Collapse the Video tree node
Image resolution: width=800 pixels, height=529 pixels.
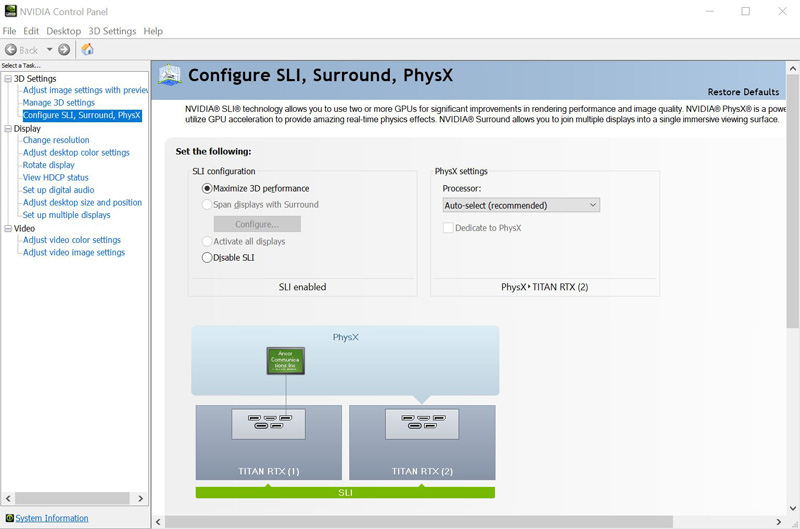pos(8,229)
